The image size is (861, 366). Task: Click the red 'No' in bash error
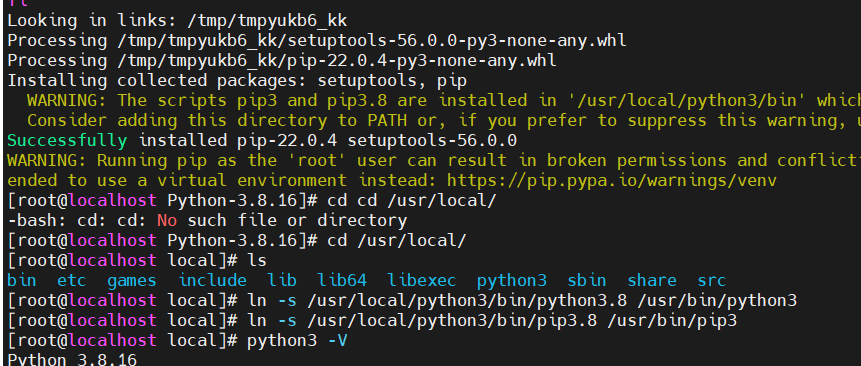(167, 220)
